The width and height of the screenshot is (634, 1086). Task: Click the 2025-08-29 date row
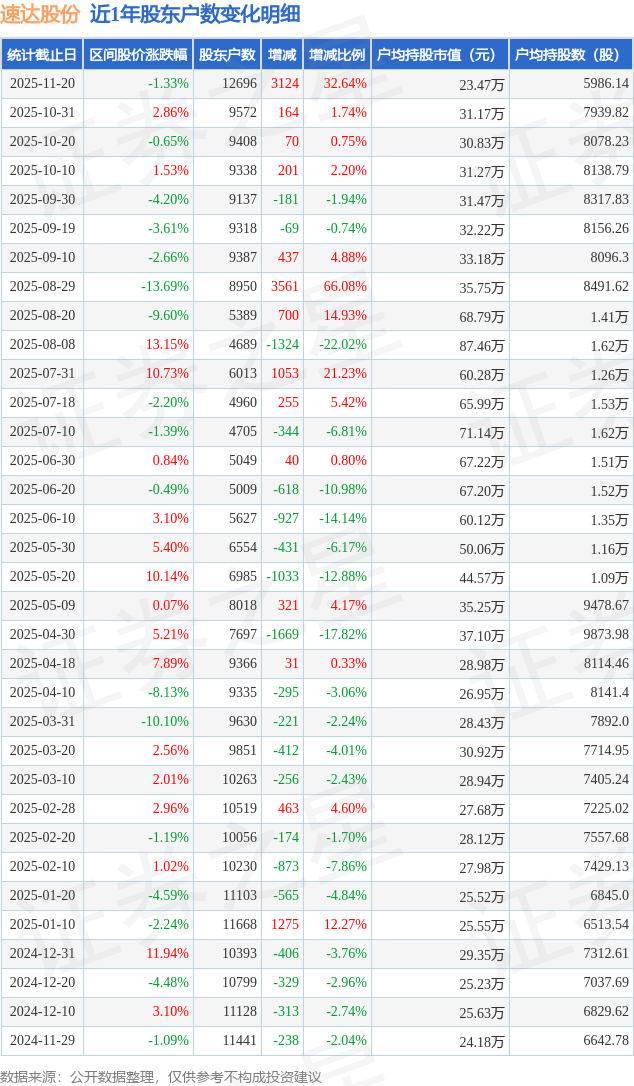click(42, 287)
